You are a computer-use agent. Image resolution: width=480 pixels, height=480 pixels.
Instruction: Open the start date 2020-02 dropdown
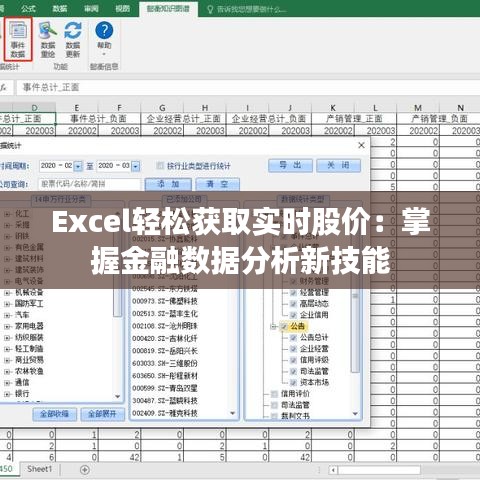click(78, 166)
